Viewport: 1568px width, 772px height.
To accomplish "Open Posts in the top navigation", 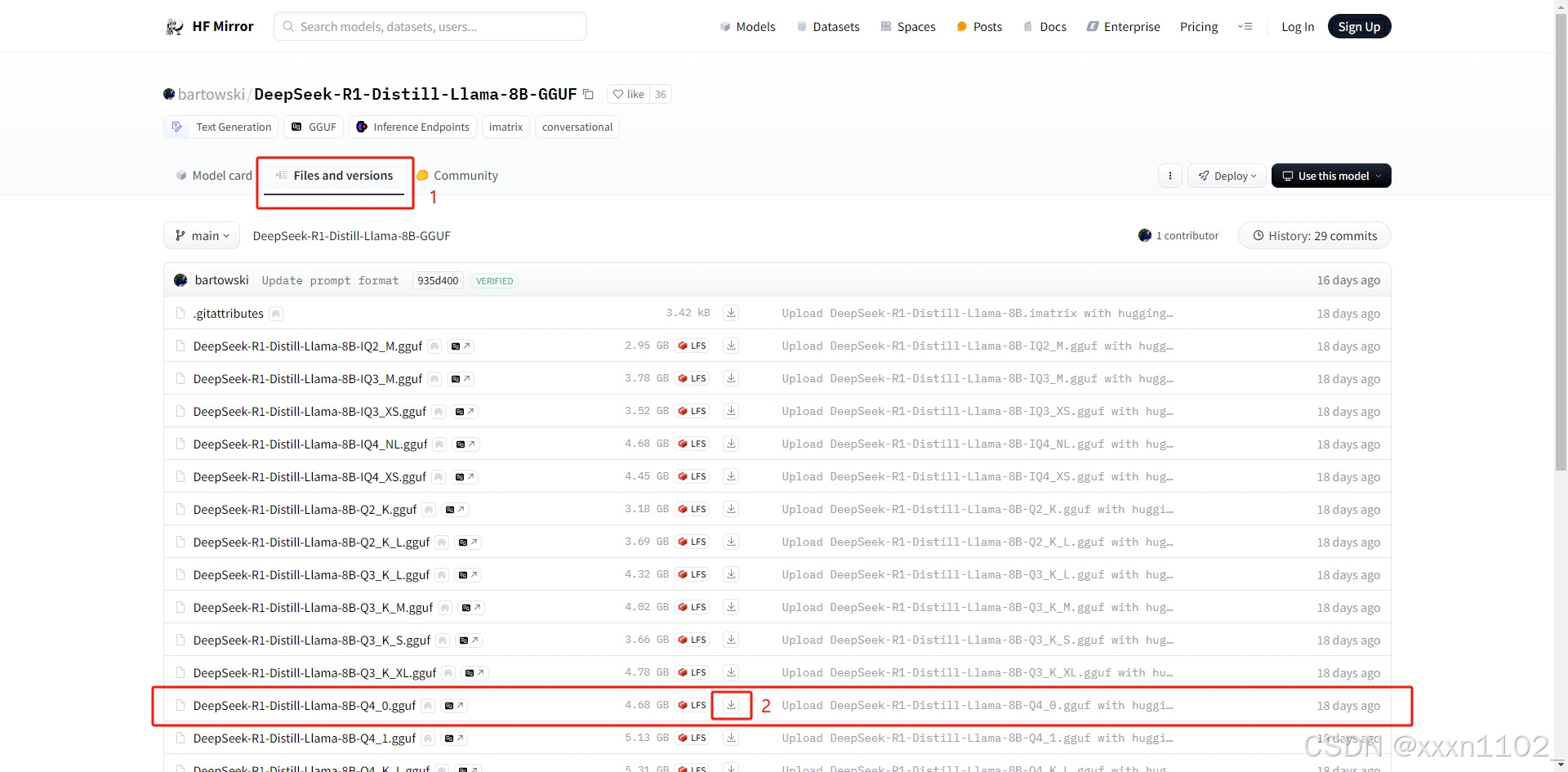I will [979, 26].
